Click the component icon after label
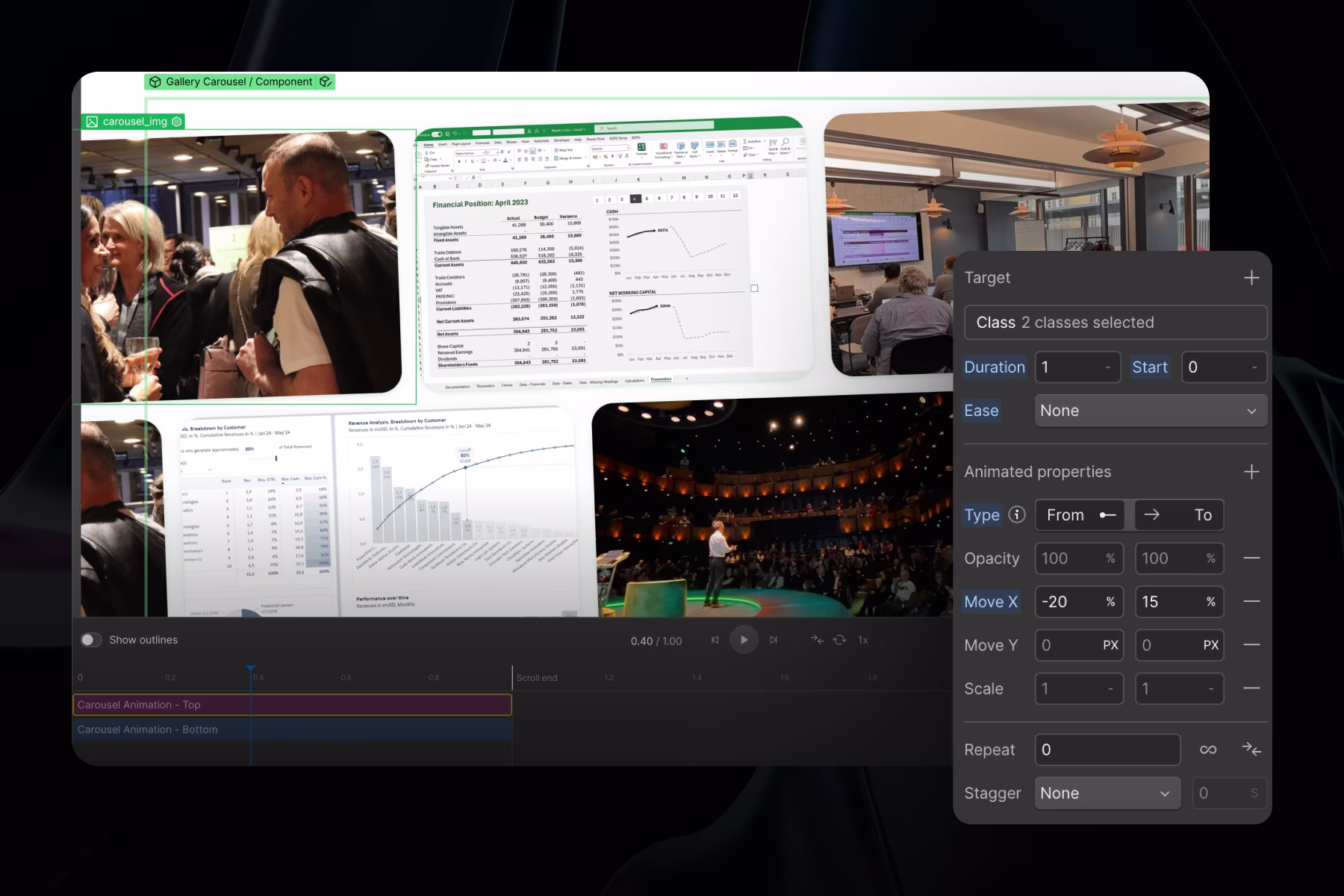Screen dimensions: 1344x896 click(325, 82)
